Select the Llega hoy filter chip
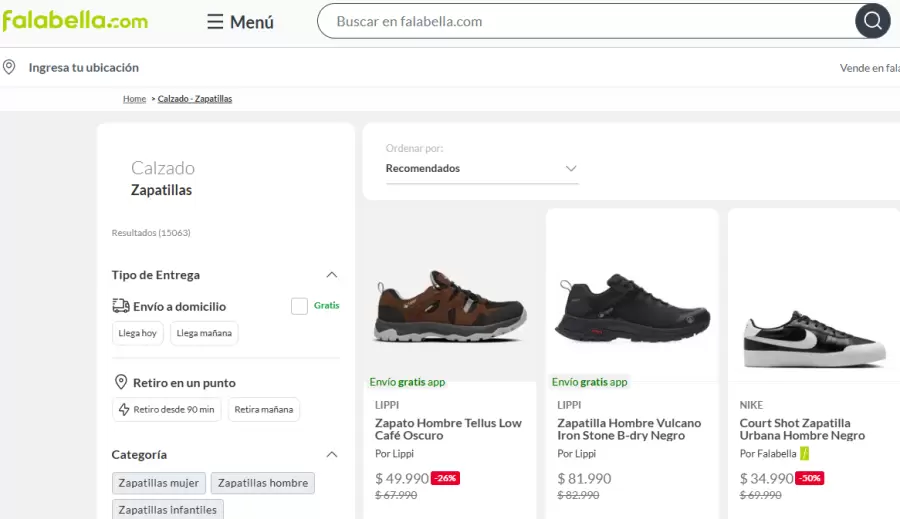900x519 pixels. pos(137,333)
